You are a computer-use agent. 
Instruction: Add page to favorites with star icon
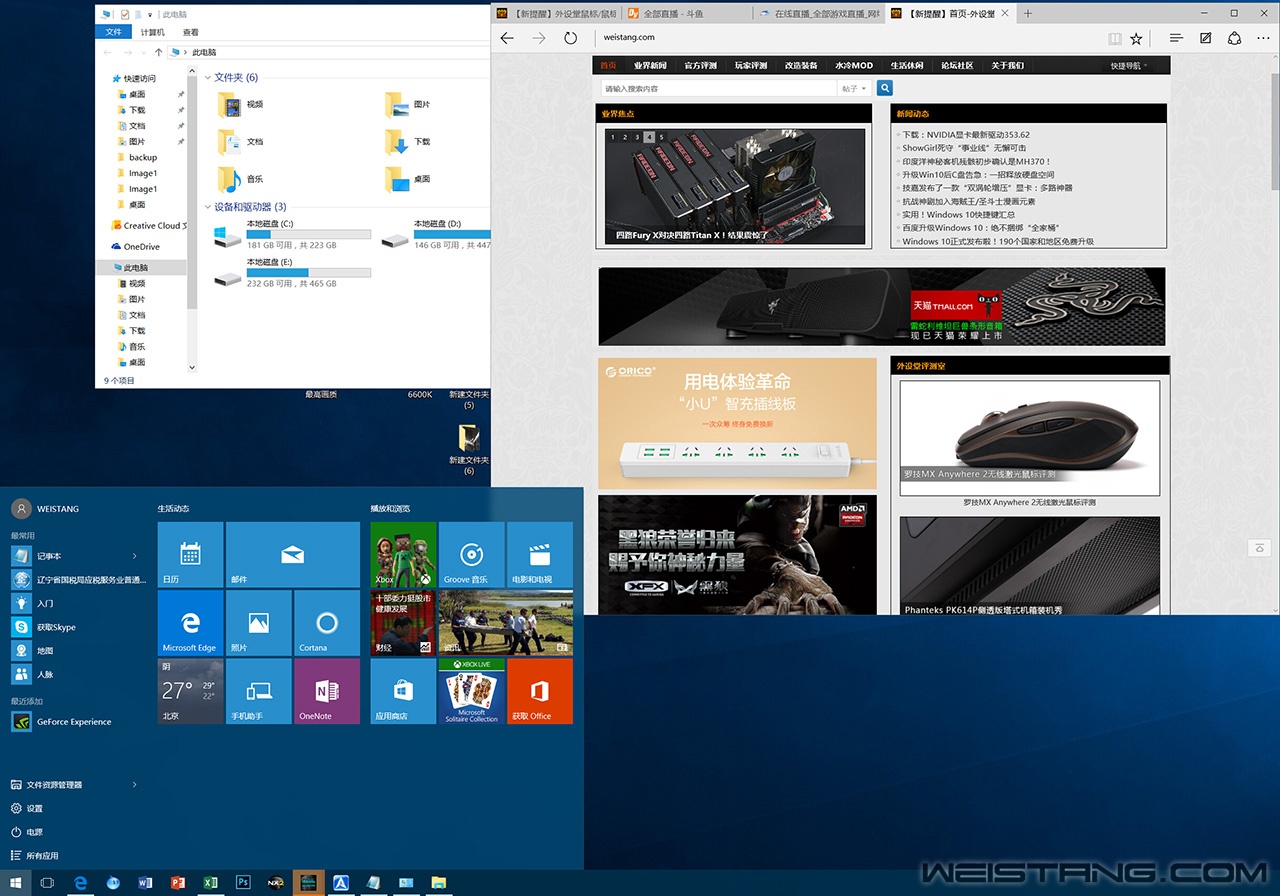point(1136,38)
